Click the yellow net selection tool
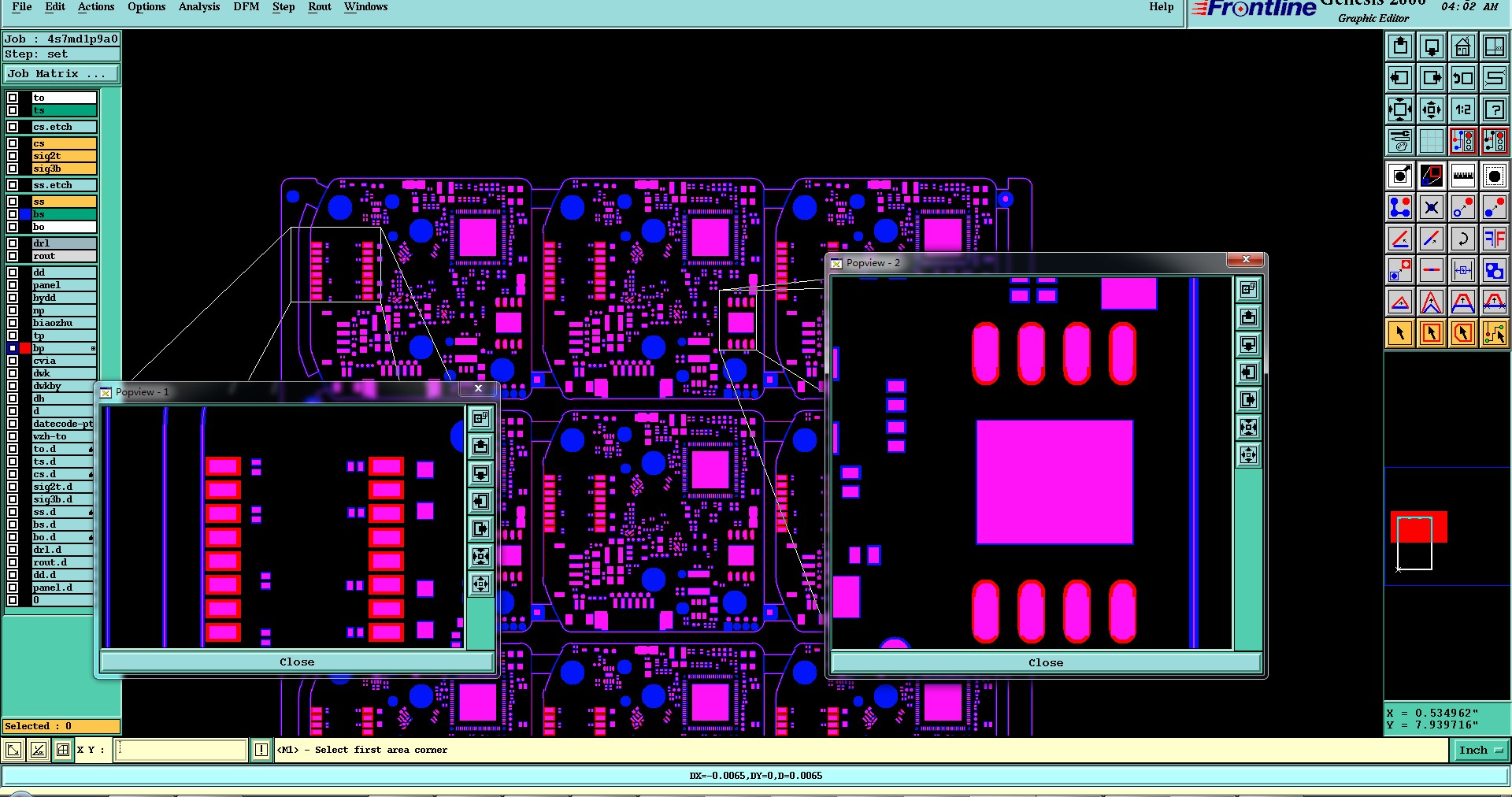1512x797 pixels. tap(1495, 333)
